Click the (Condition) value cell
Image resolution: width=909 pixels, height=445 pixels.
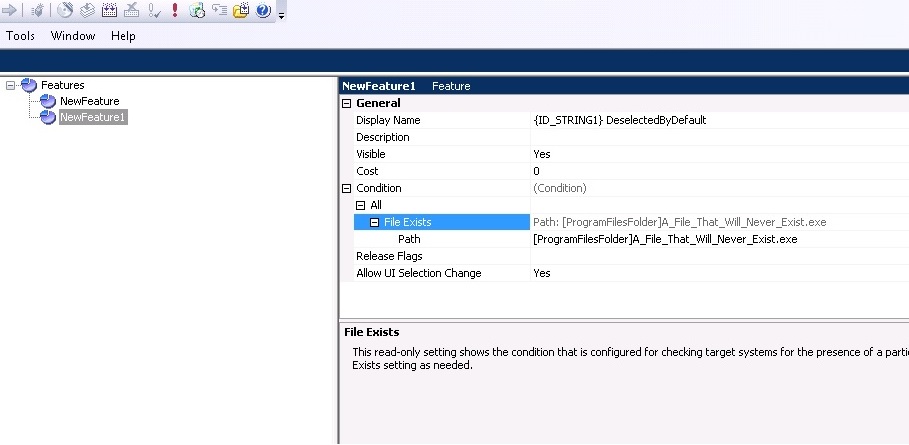(719, 188)
